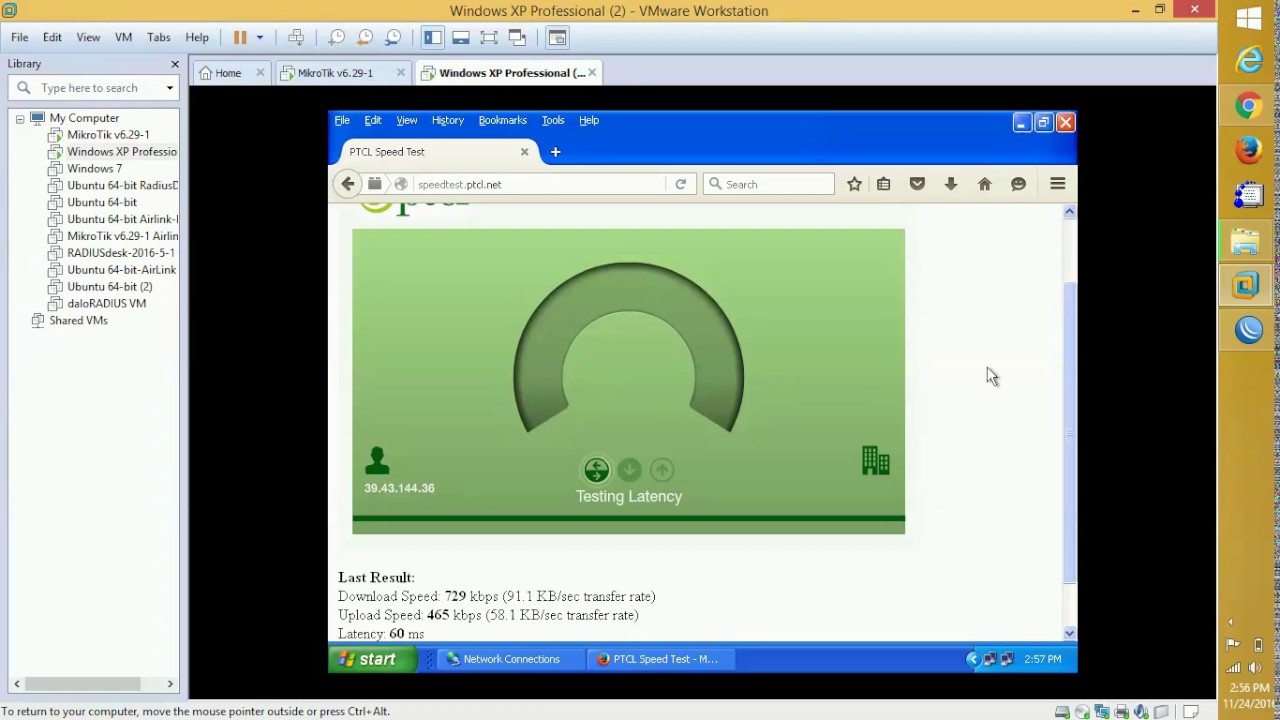The height and width of the screenshot is (720, 1280).
Task: Open Firefox downloads arrow icon
Action: [951, 184]
